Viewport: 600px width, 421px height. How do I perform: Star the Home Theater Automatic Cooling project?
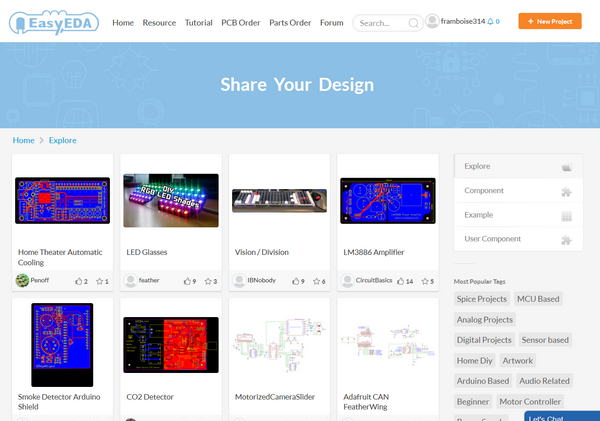coord(99,281)
